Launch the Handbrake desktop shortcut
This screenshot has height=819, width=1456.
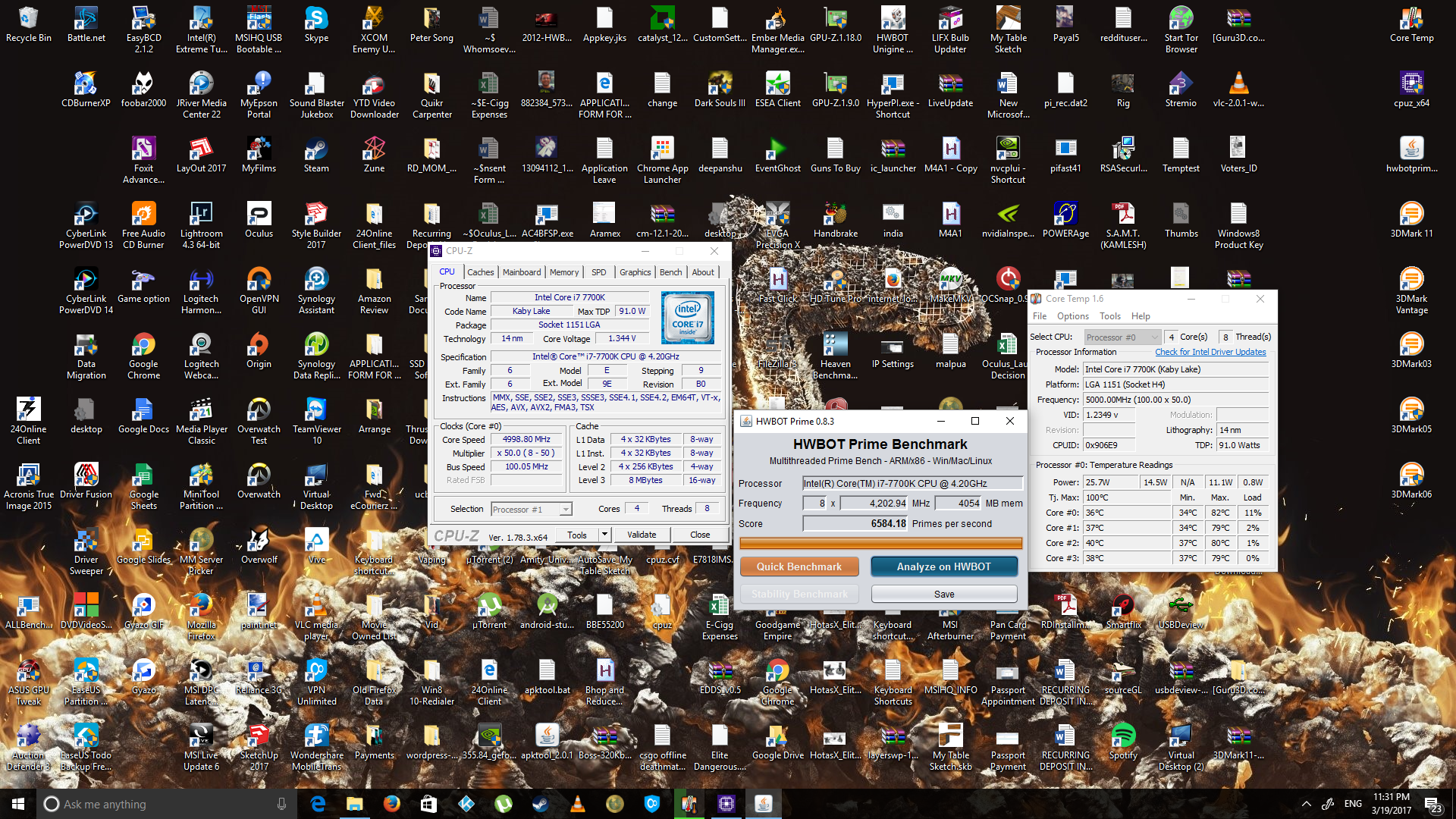click(835, 220)
